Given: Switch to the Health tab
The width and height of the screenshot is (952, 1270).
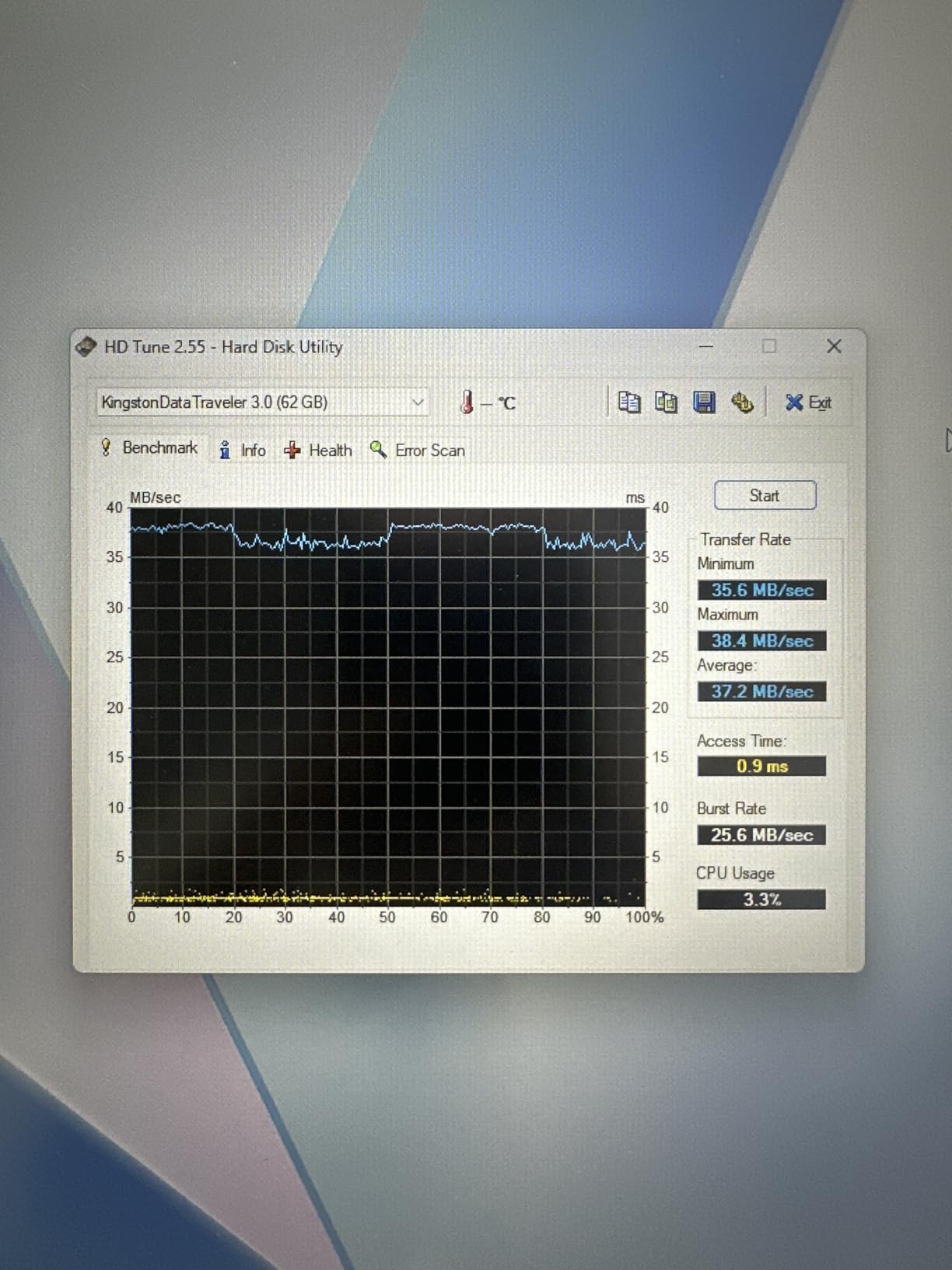Looking at the screenshot, I should (317, 450).
